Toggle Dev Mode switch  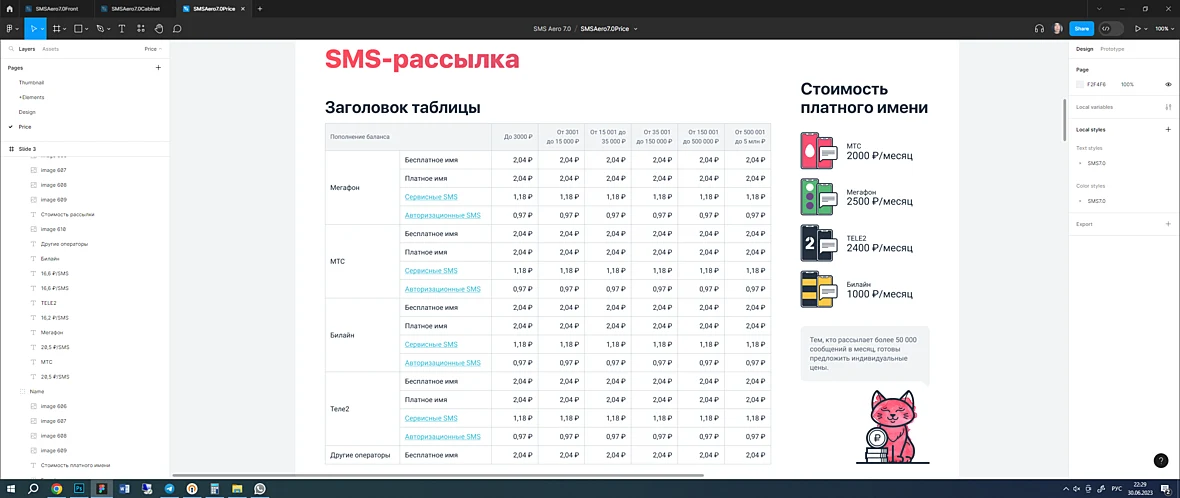(x=1111, y=29)
